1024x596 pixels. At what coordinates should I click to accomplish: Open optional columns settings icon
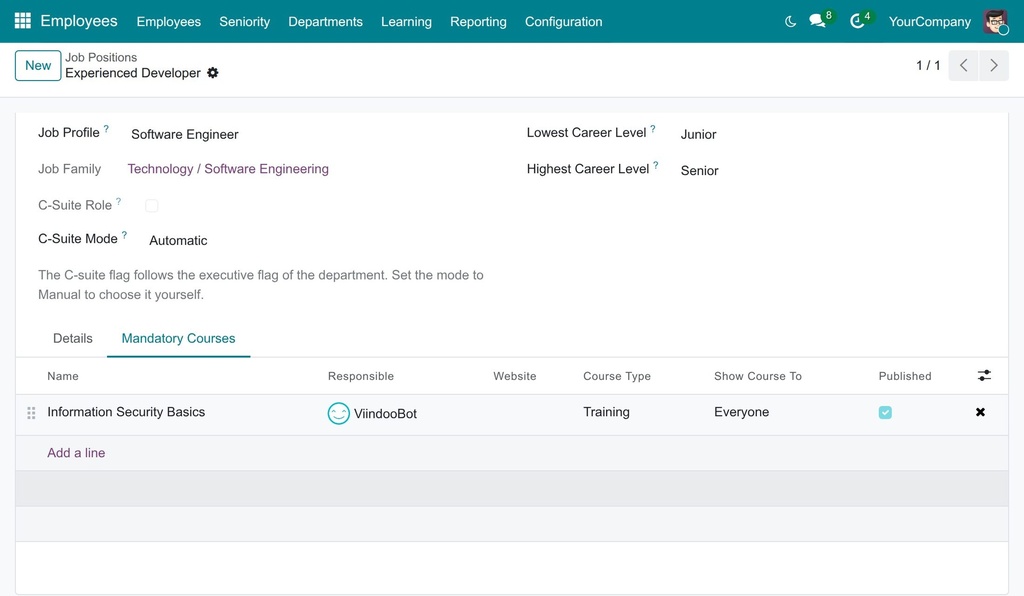click(x=984, y=375)
